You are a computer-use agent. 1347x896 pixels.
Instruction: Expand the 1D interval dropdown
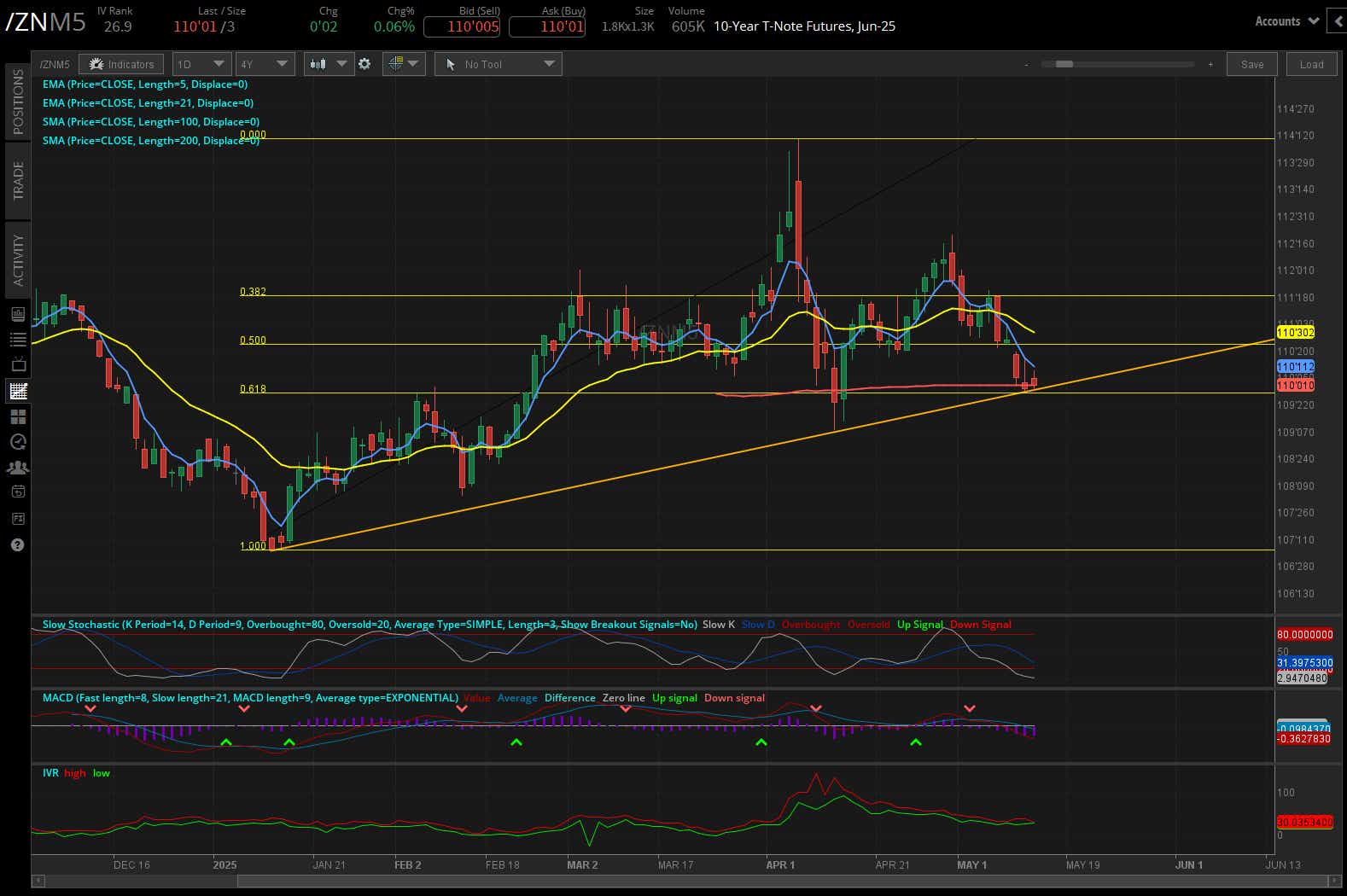pos(201,64)
